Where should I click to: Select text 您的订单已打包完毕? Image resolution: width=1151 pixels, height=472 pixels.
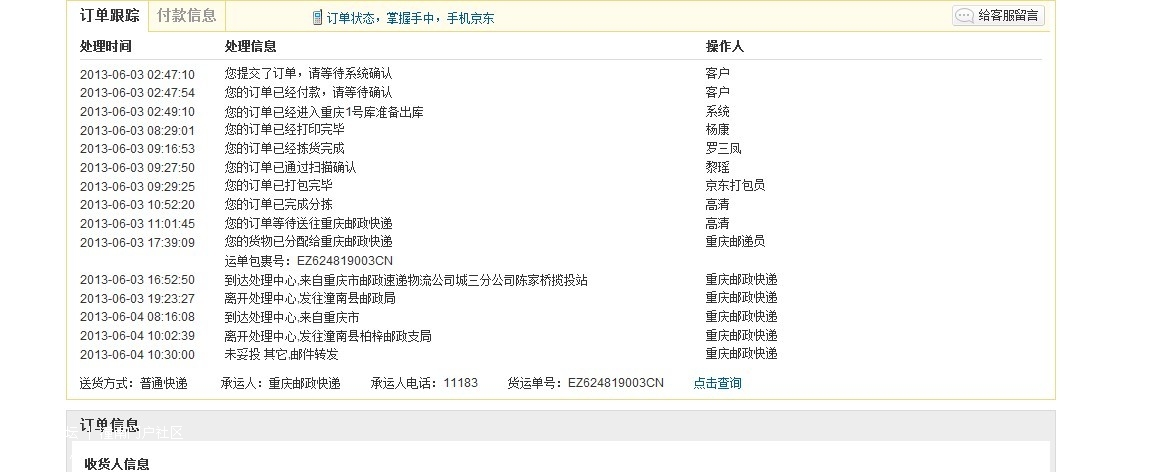(x=278, y=186)
